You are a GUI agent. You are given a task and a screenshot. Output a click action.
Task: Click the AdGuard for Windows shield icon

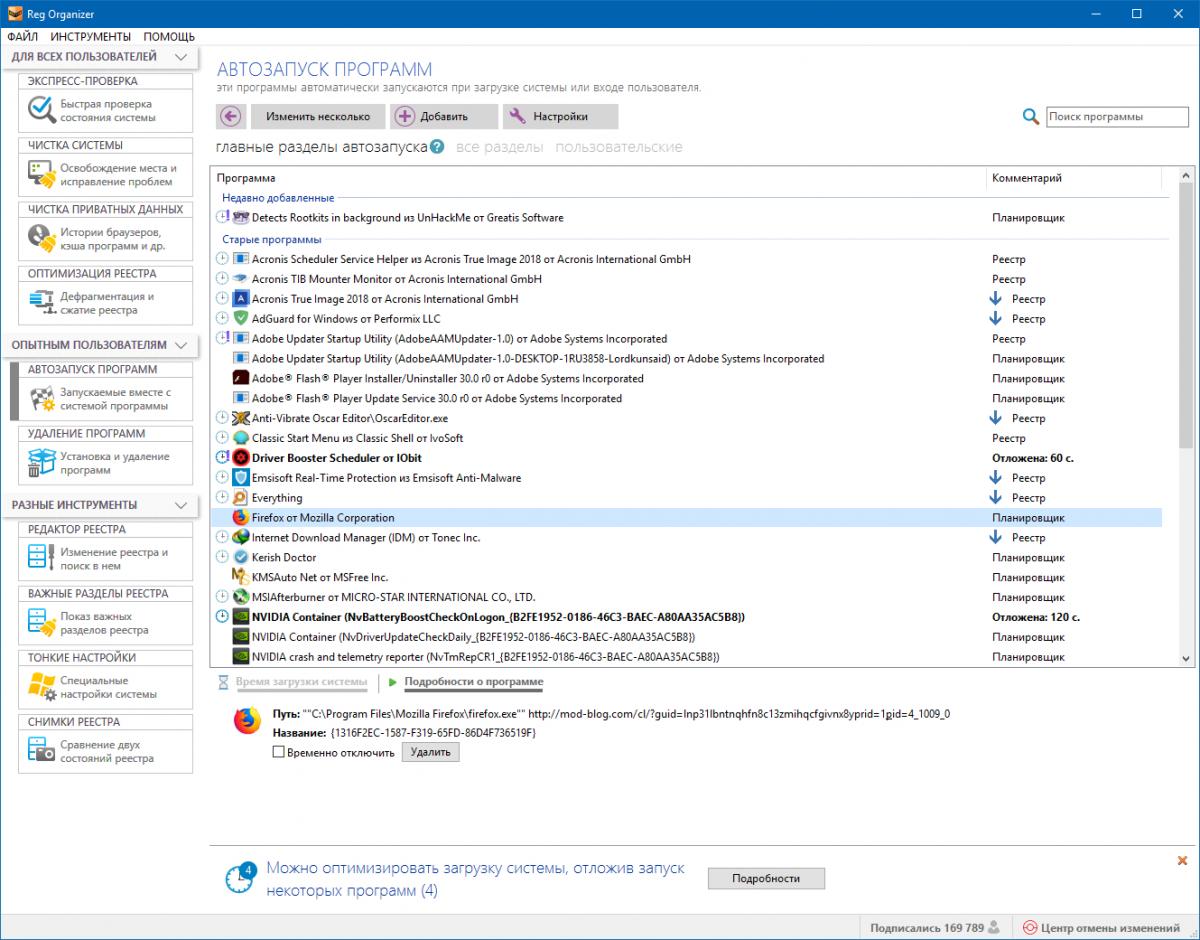240,319
